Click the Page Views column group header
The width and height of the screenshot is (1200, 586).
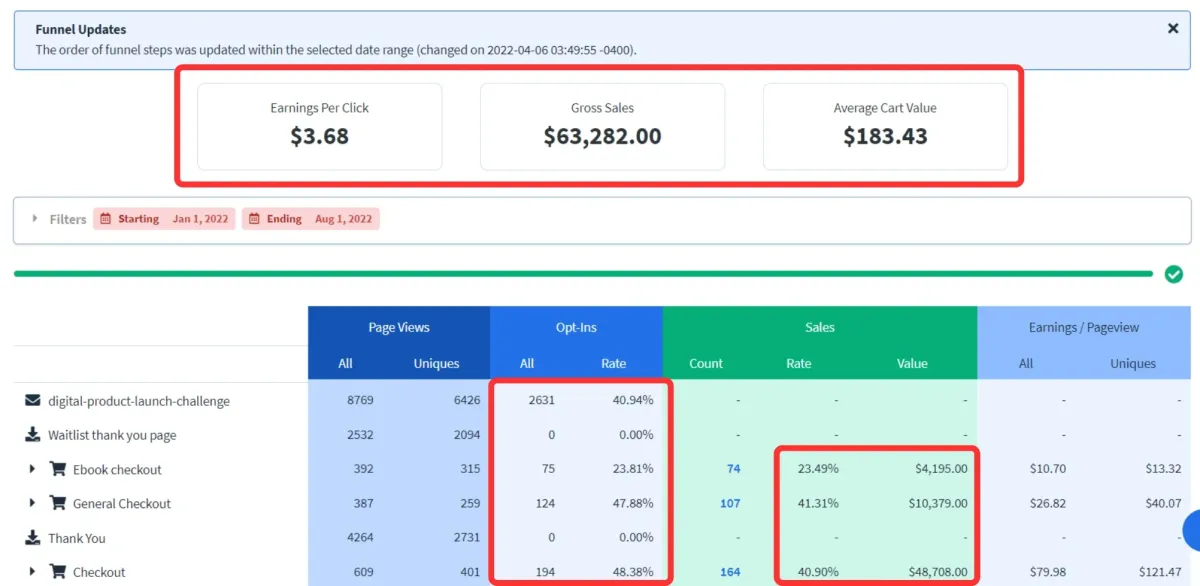399,327
